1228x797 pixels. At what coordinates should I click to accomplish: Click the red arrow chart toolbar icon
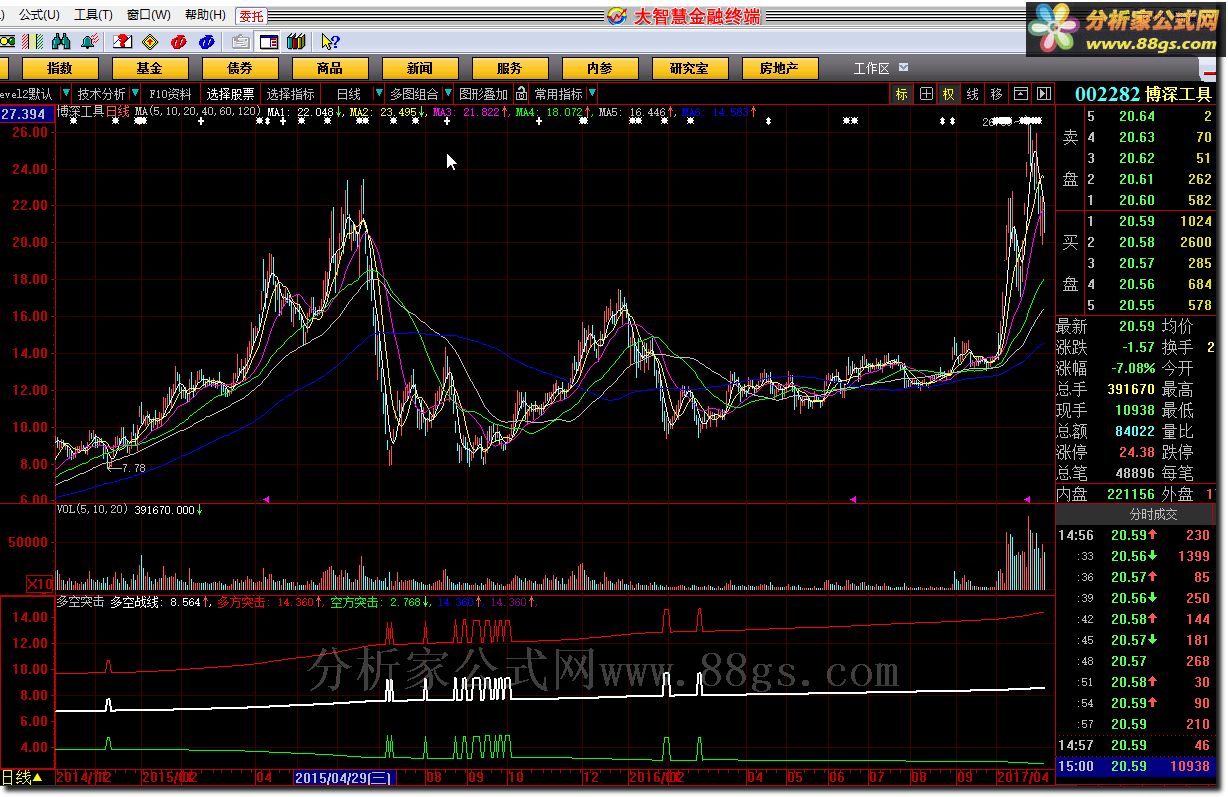123,42
